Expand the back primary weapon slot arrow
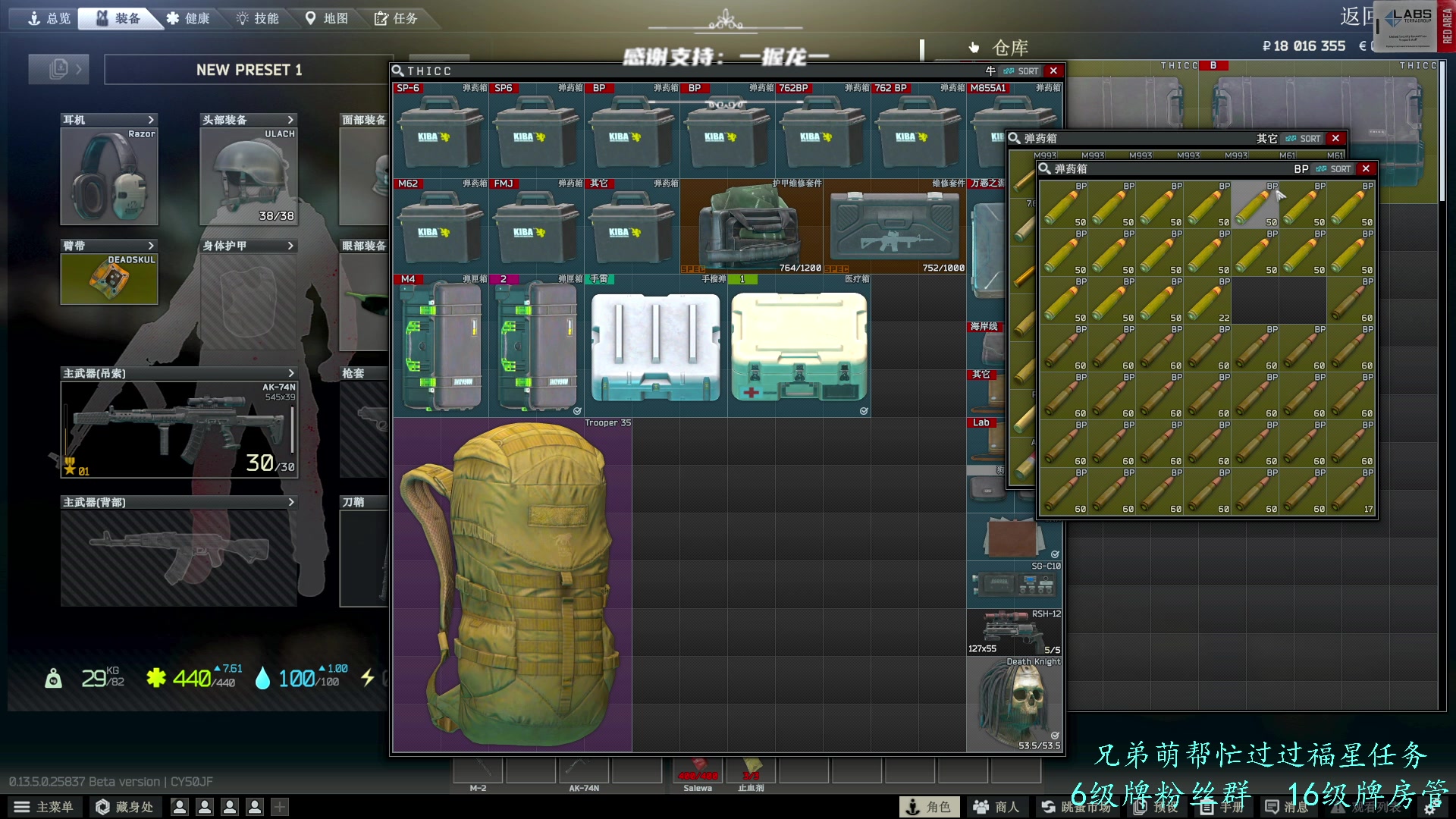 click(x=291, y=502)
